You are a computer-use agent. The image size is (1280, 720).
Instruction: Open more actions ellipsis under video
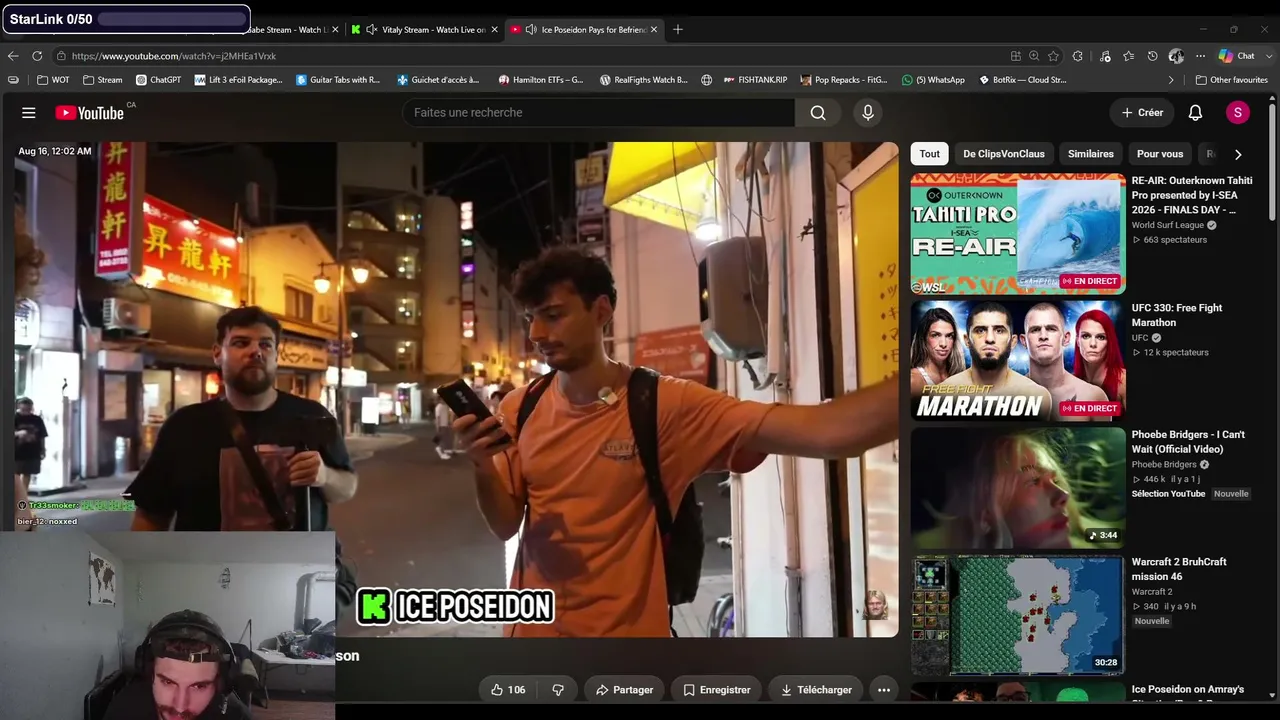(x=884, y=690)
